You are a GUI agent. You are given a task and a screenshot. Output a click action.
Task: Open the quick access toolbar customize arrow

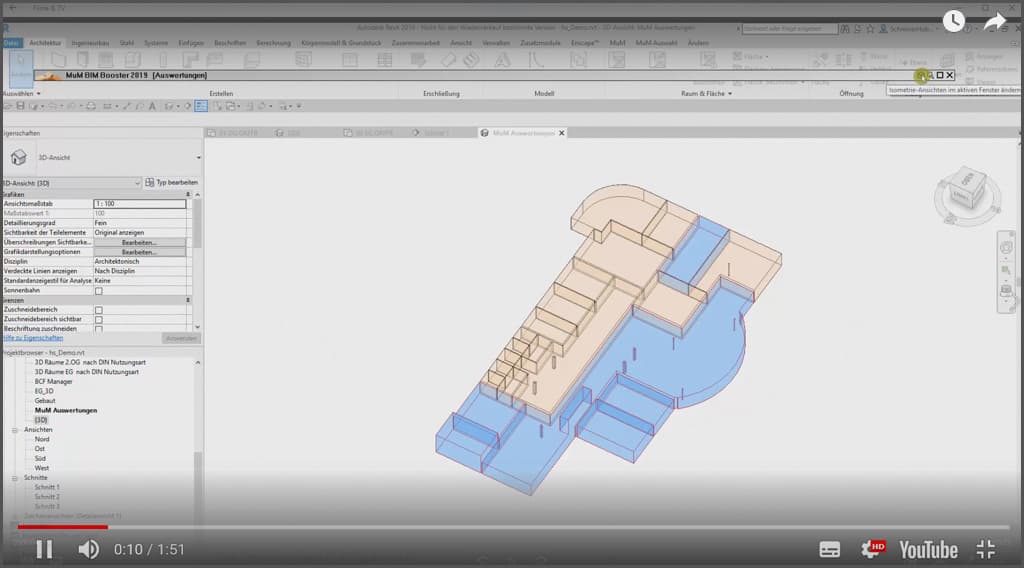299,106
